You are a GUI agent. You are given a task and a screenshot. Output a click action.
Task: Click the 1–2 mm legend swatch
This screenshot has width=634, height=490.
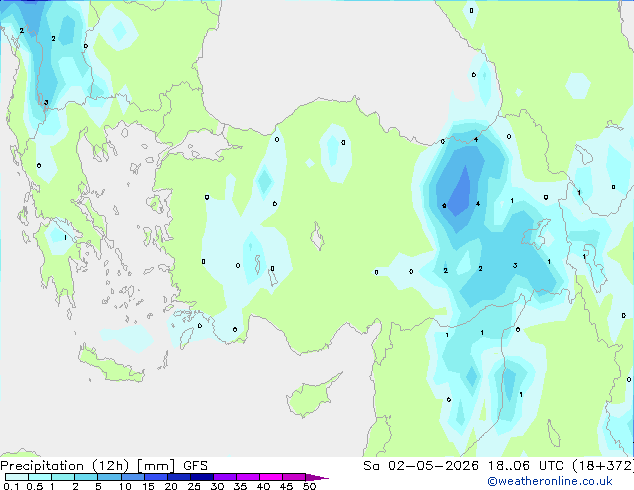63,477
